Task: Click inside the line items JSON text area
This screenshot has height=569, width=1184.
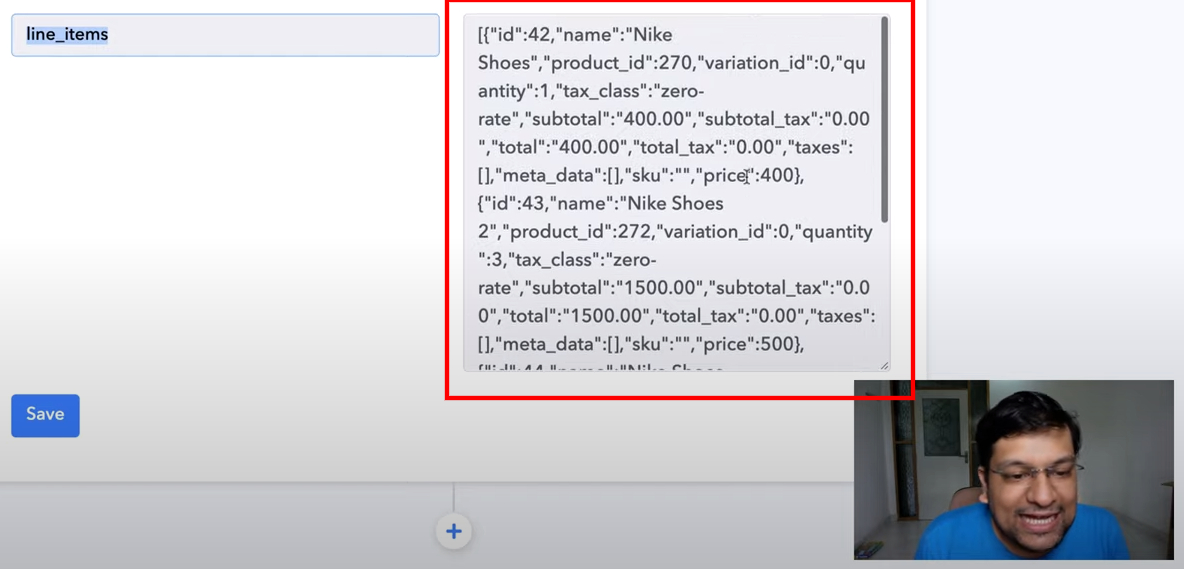Action: click(677, 192)
